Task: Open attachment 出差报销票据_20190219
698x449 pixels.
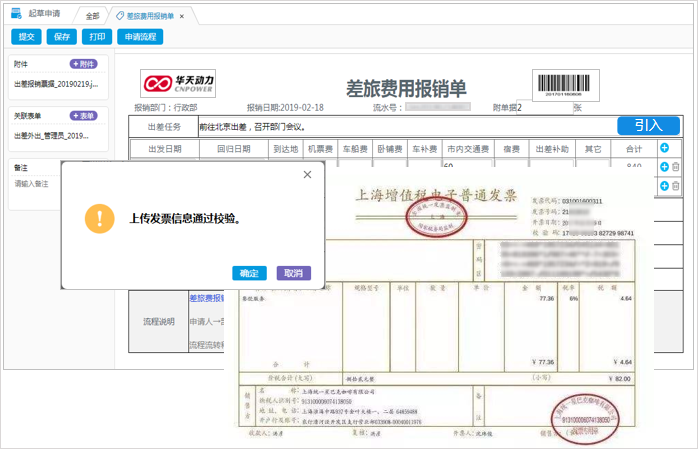Action: (56, 84)
